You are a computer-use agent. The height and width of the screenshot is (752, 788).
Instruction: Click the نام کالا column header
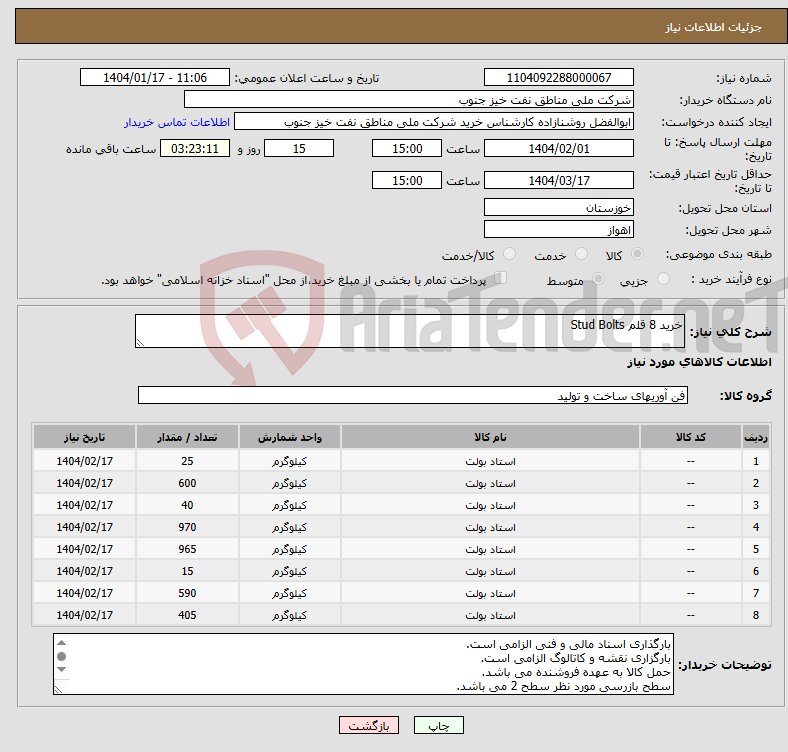point(490,438)
